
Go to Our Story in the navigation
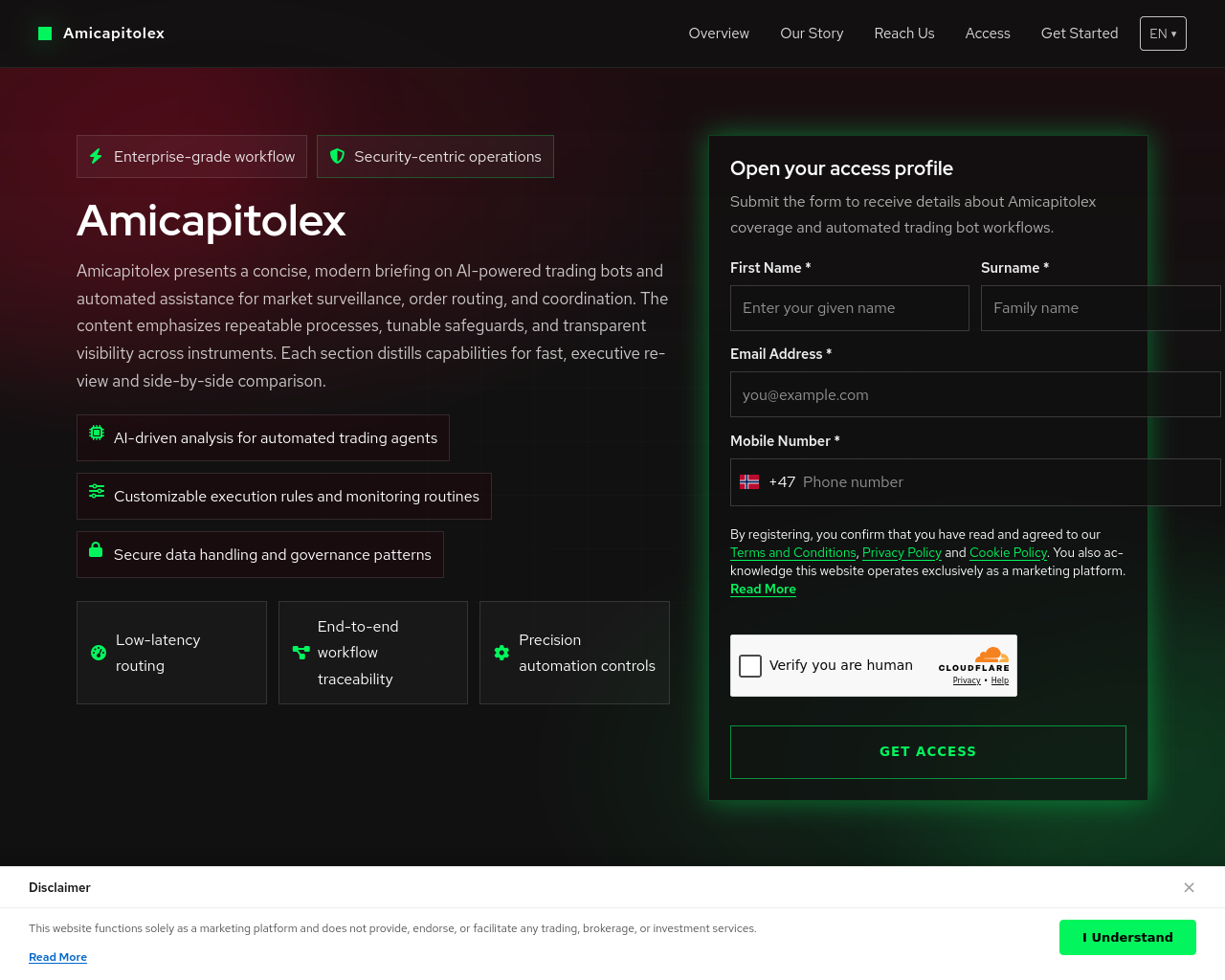tap(812, 33)
